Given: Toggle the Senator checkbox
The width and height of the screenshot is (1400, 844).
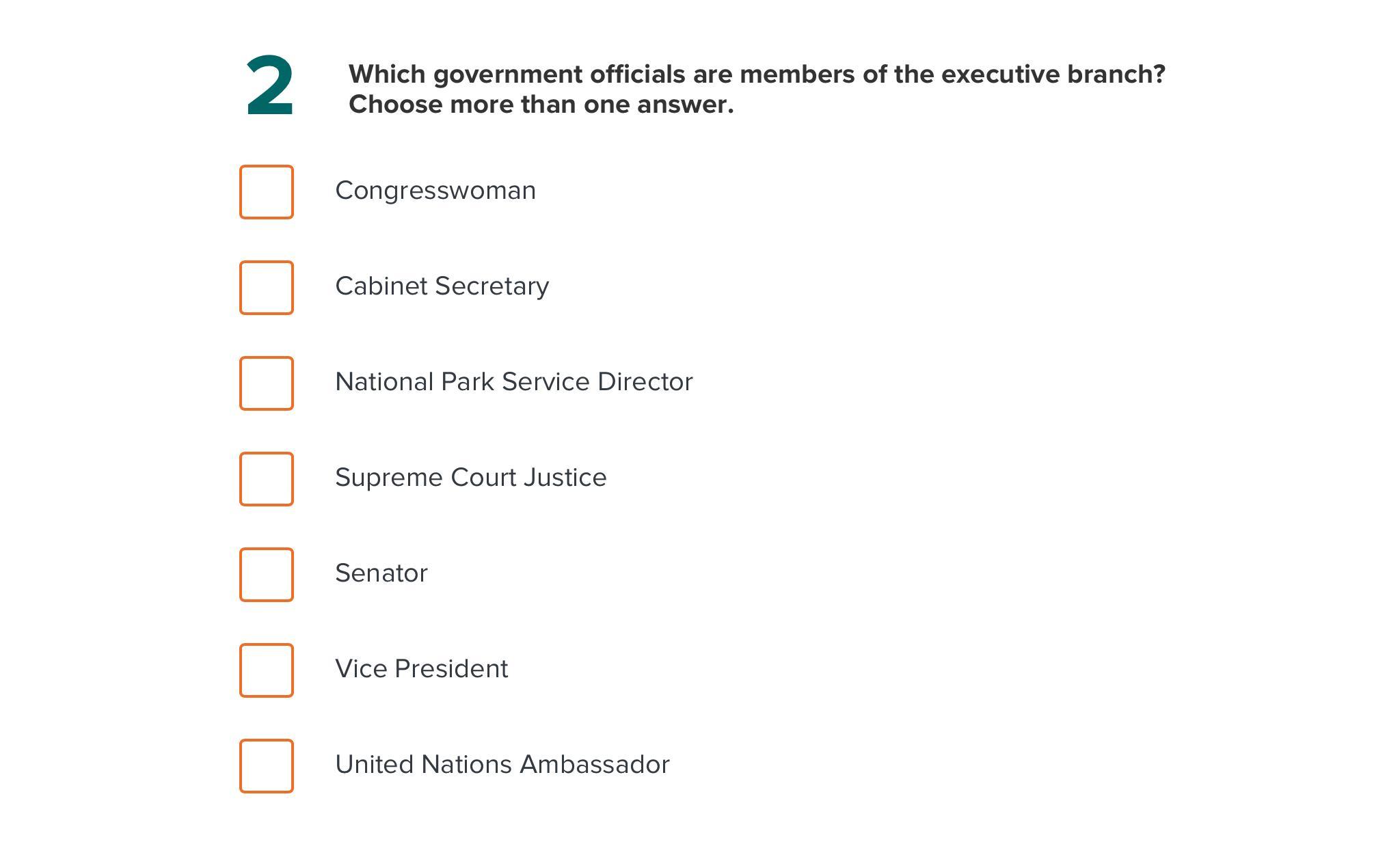Looking at the screenshot, I should pyautogui.click(x=267, y=575).
